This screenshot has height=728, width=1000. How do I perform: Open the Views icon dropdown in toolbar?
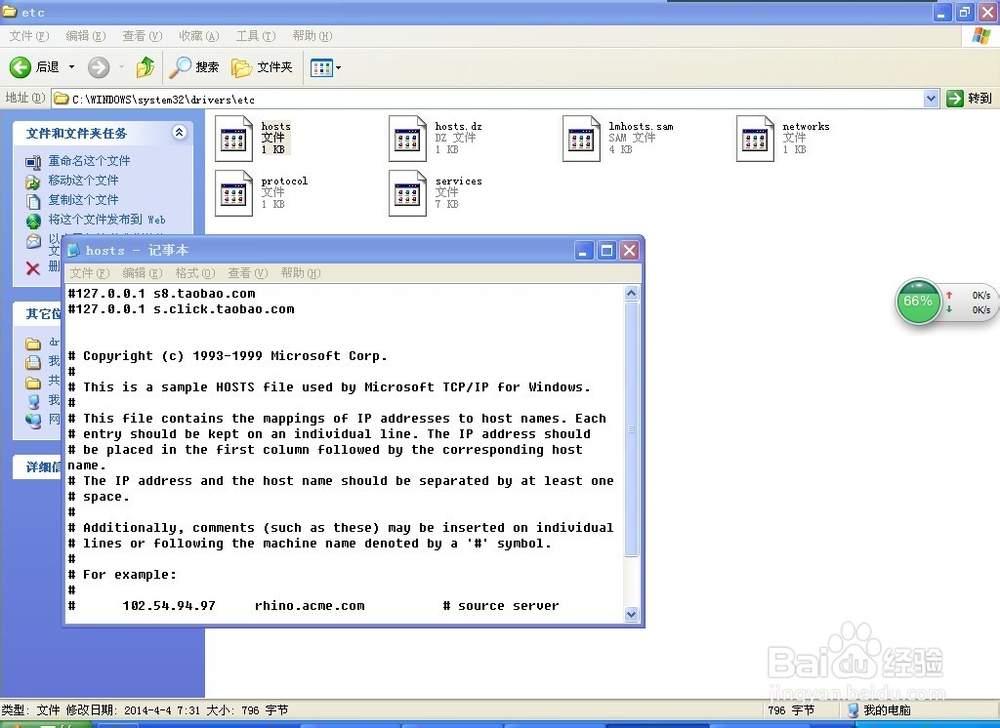tap(325, 67)
